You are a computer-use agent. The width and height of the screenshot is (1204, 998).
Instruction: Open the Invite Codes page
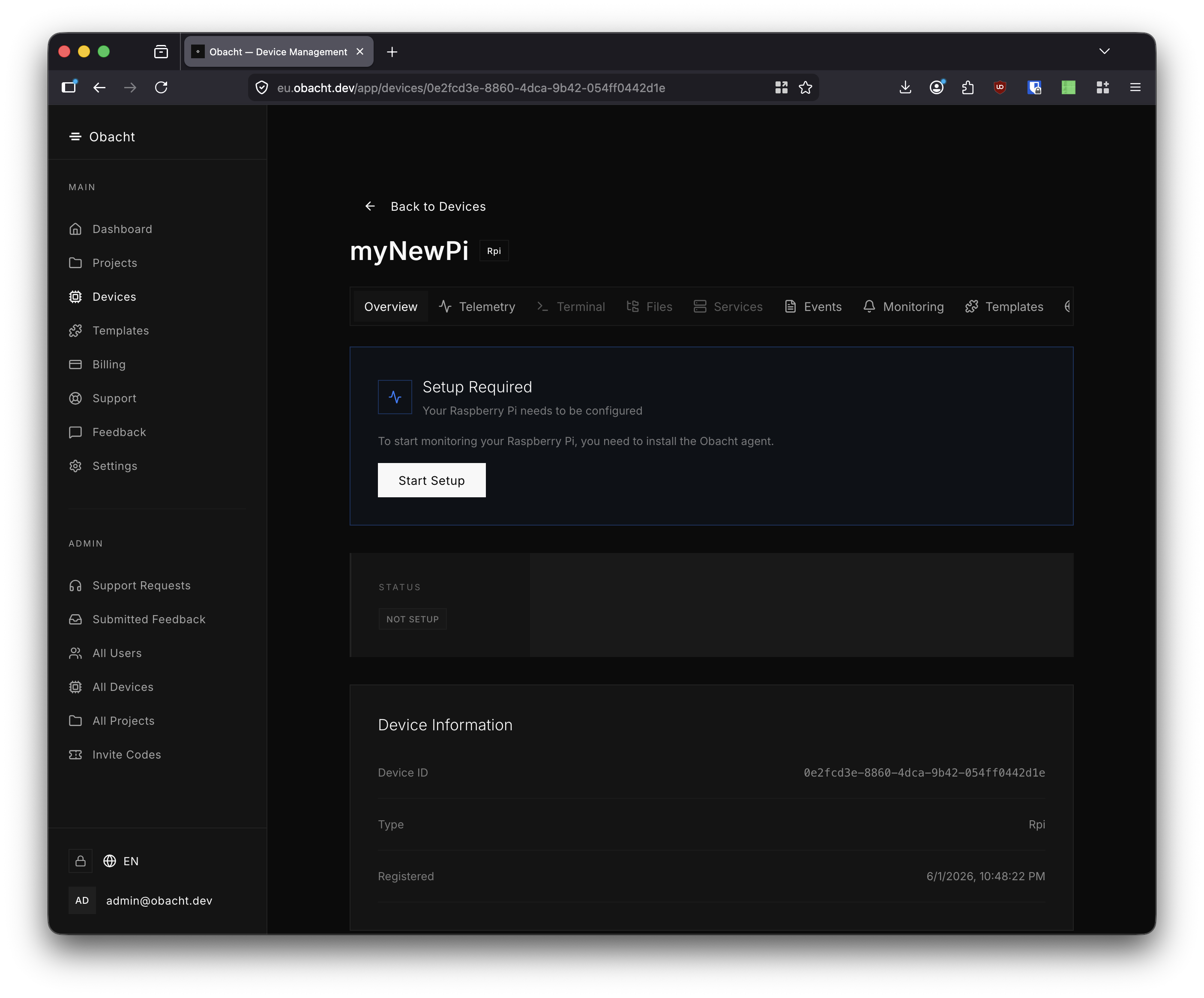click(x=115, y=754)
